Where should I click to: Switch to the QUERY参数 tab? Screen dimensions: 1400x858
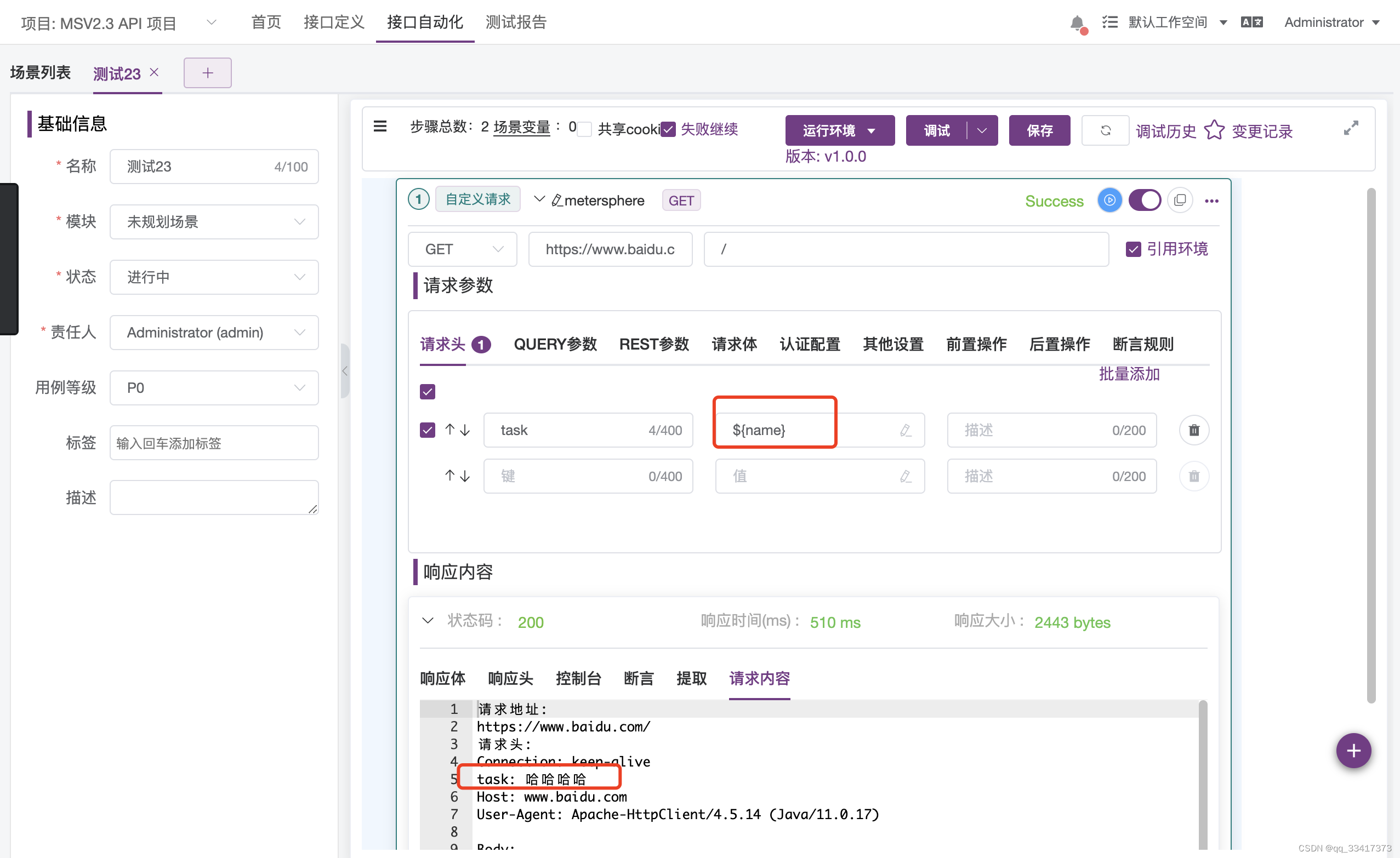pos(555,344)
